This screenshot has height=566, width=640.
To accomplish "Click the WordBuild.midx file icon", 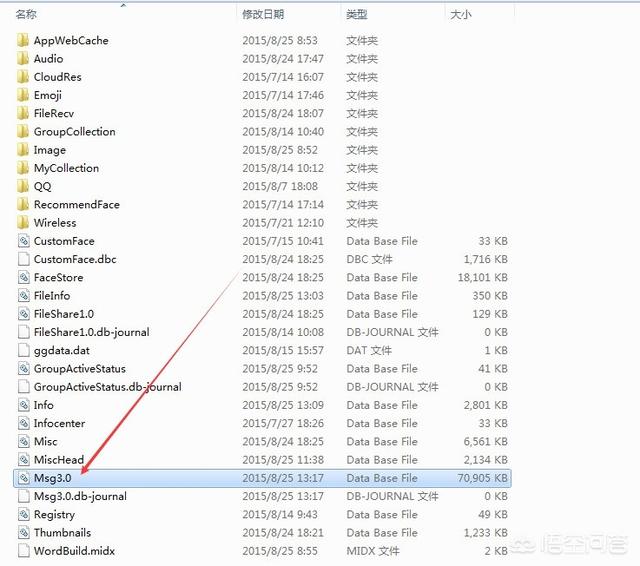I will 24,551.
